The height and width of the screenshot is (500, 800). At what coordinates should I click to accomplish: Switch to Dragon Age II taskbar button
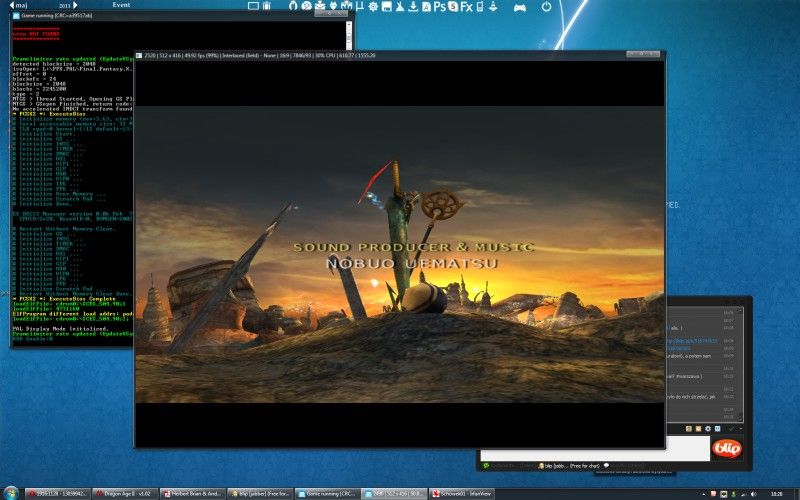tap(125, 493)
